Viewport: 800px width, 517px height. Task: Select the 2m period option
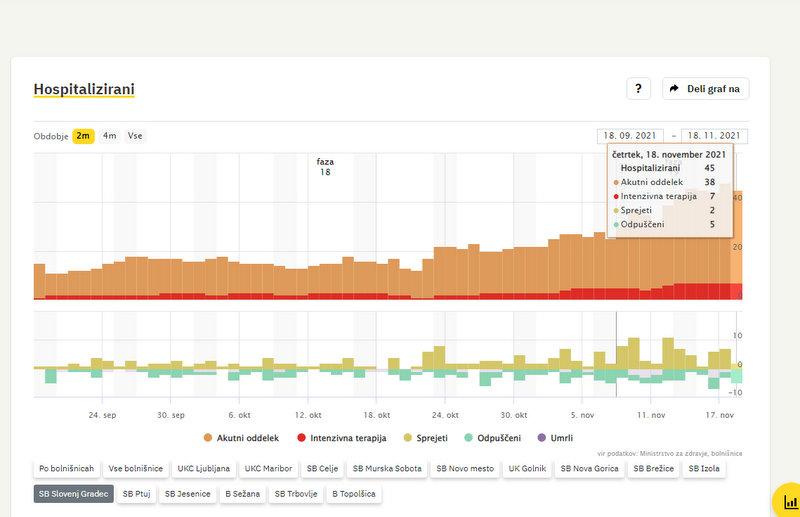click(83, 136)
